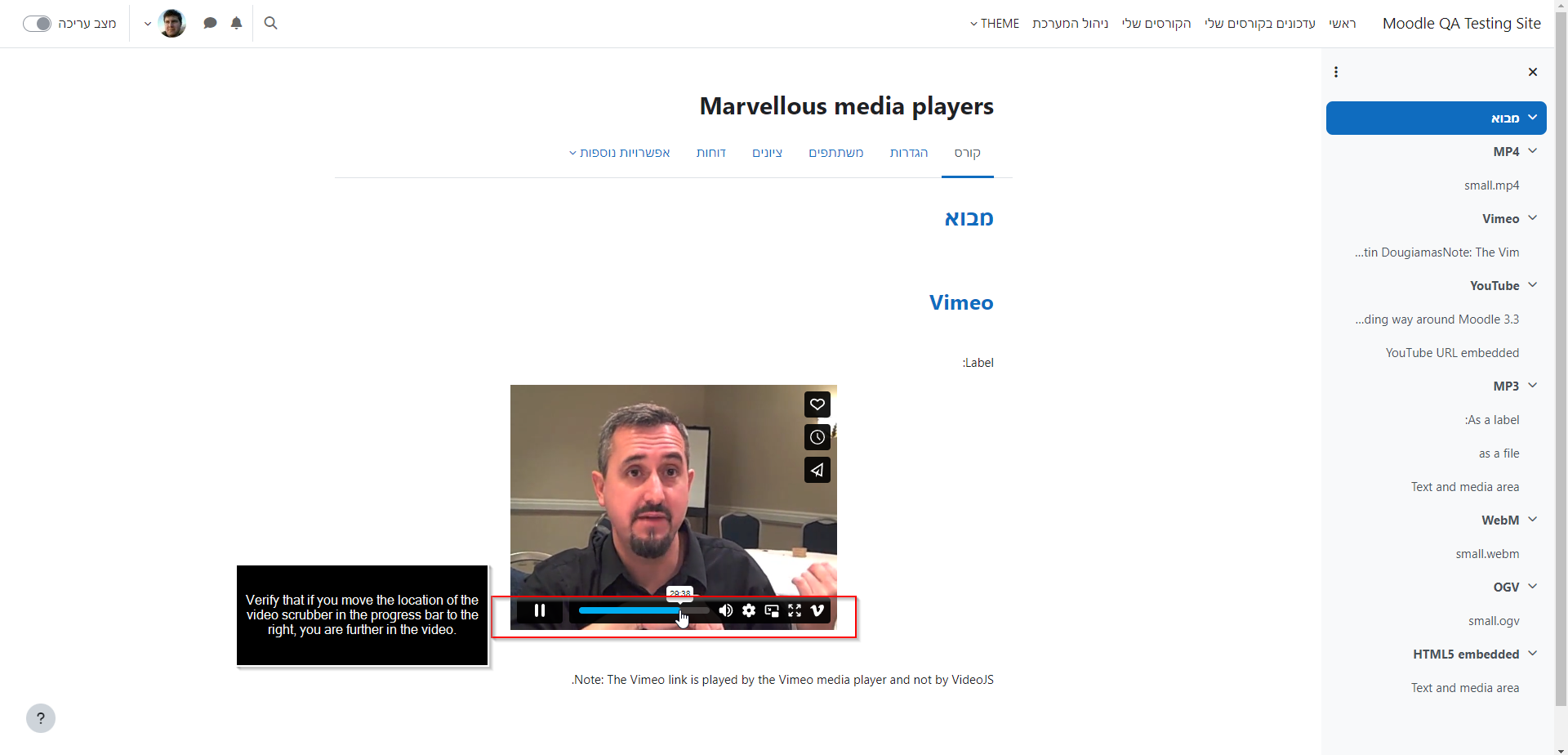
Task: Open the THEME dropdown menu
Action: (x=995, y=24)
